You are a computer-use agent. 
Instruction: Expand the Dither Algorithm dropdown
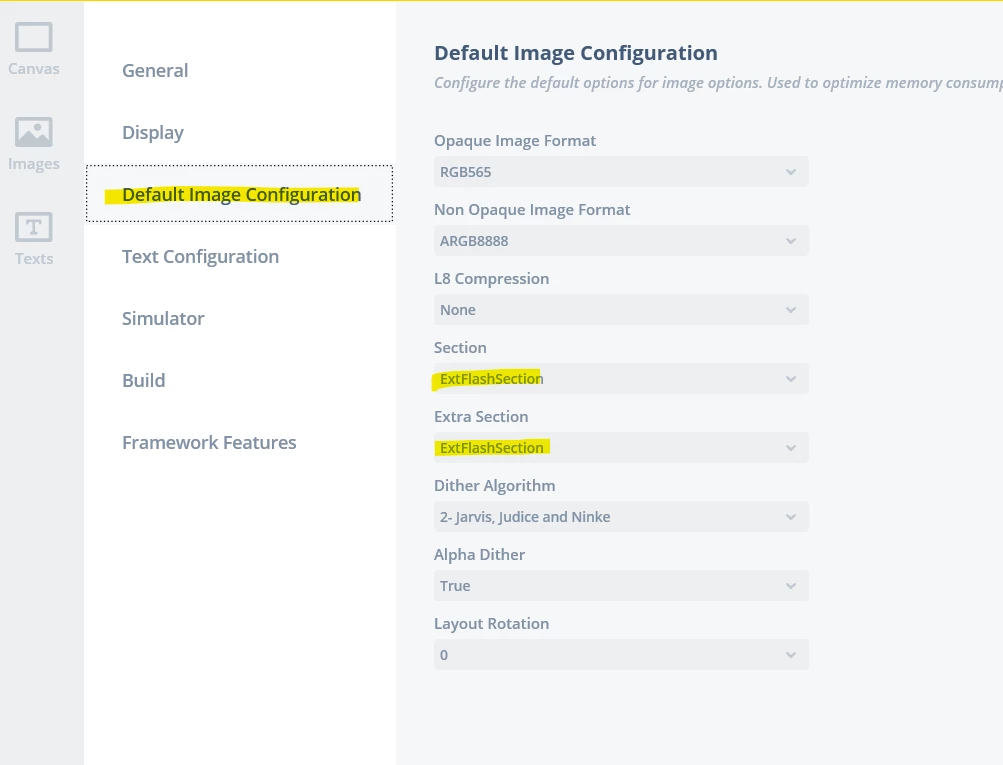pyautogui.click(x=621, y=517)
